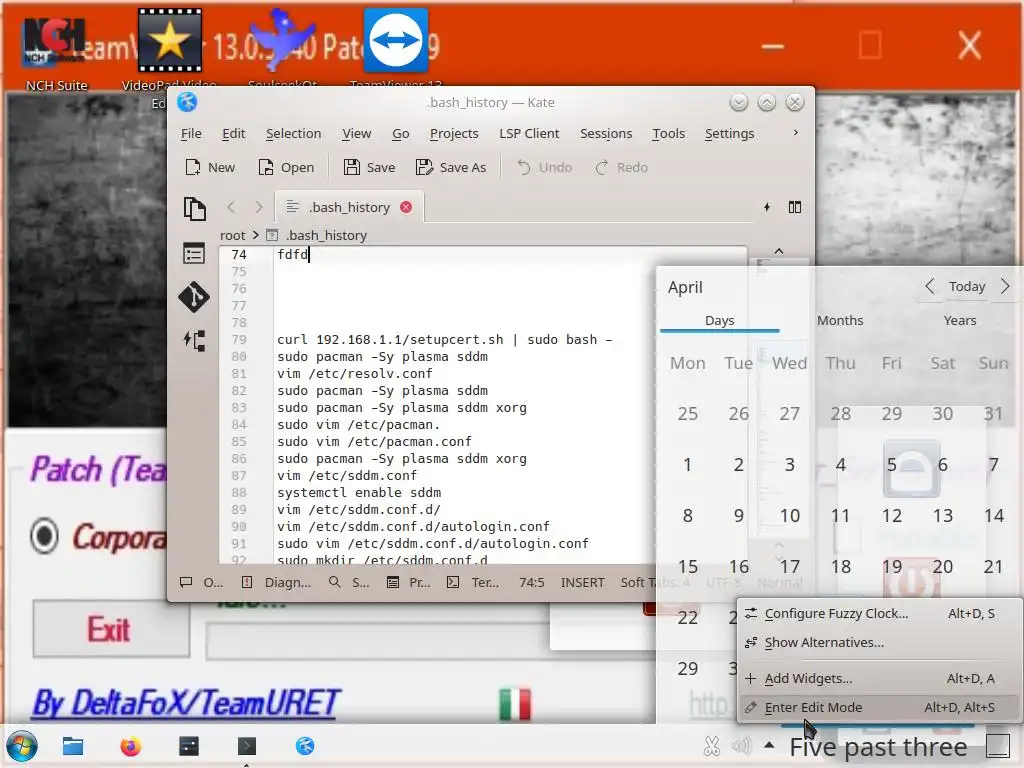Go to previous month in calendar

(930, 286)
